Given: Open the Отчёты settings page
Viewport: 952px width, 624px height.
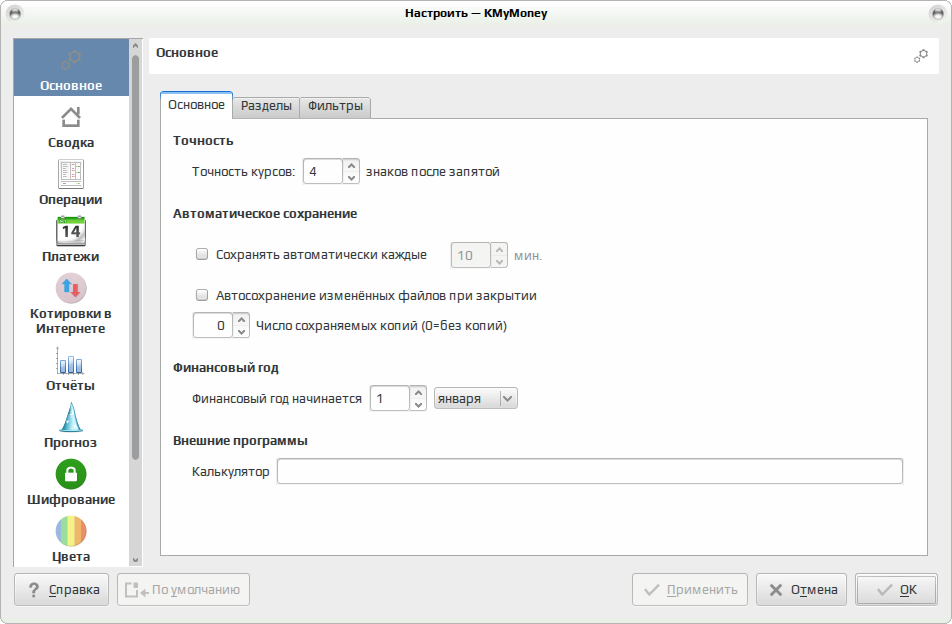Looking at the screenshot, I should coord(71,369).
